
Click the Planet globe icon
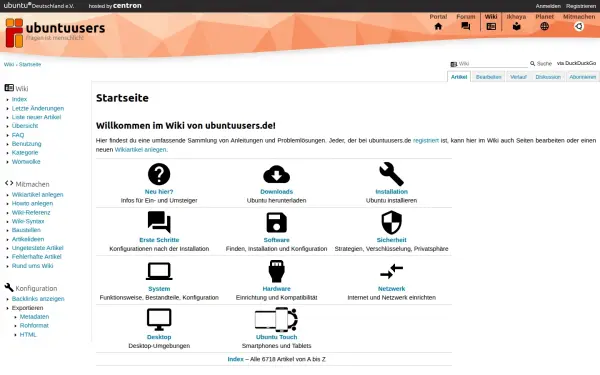coord(544,26)
